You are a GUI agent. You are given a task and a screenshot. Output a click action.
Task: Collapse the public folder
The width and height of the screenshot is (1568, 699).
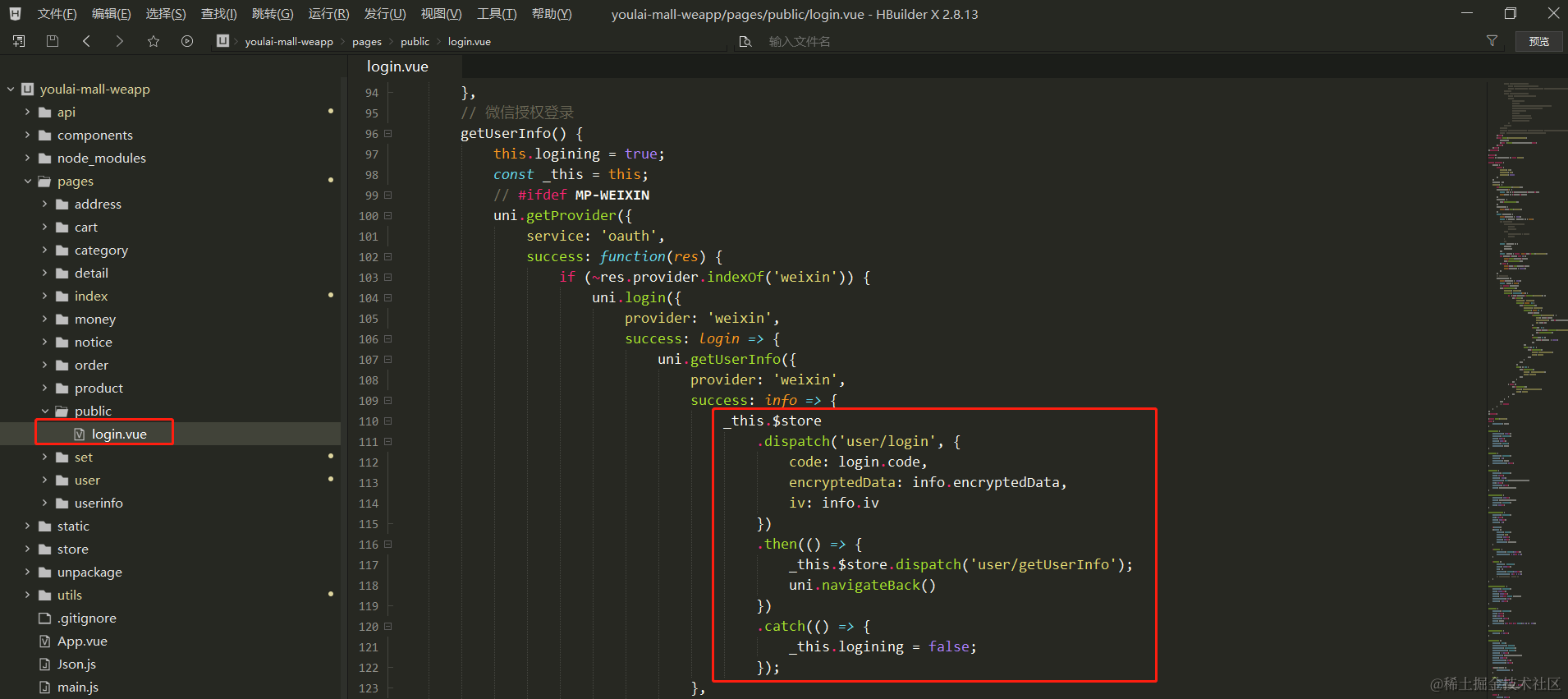pyautogui.click(x=44, y=411)
